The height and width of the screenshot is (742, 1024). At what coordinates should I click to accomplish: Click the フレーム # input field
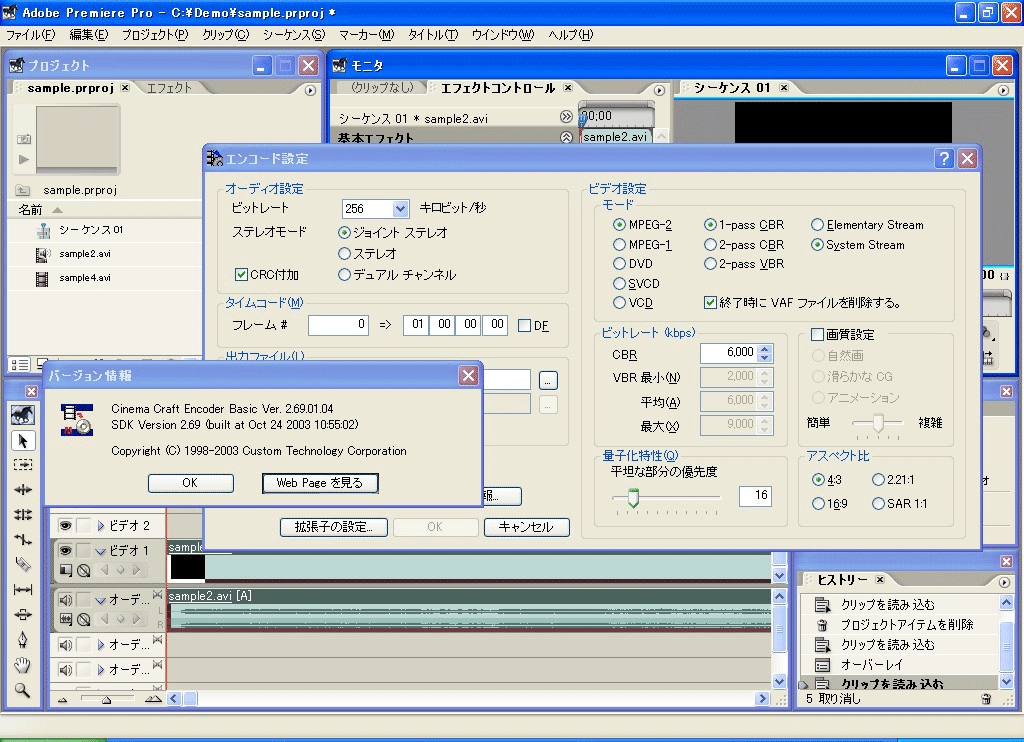click(x=338, y=325)
